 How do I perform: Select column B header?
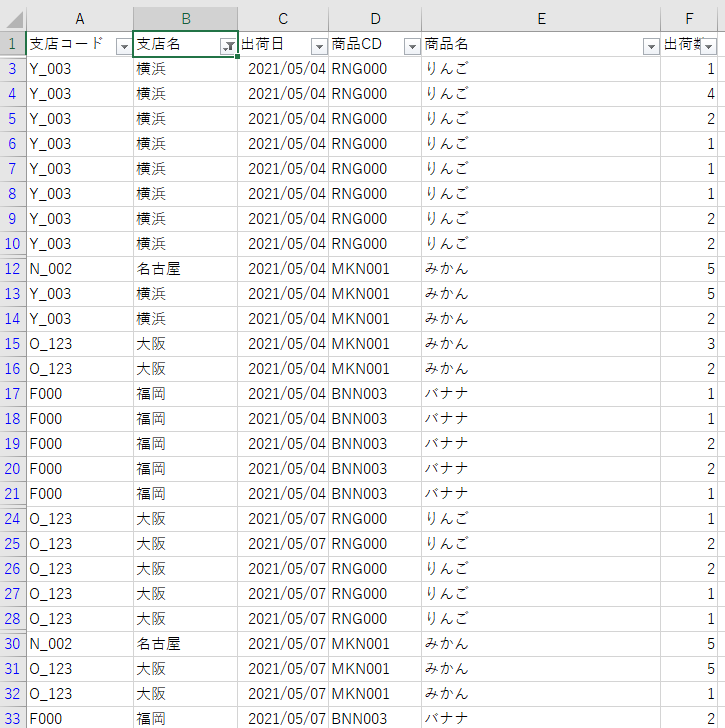[185, 18]
